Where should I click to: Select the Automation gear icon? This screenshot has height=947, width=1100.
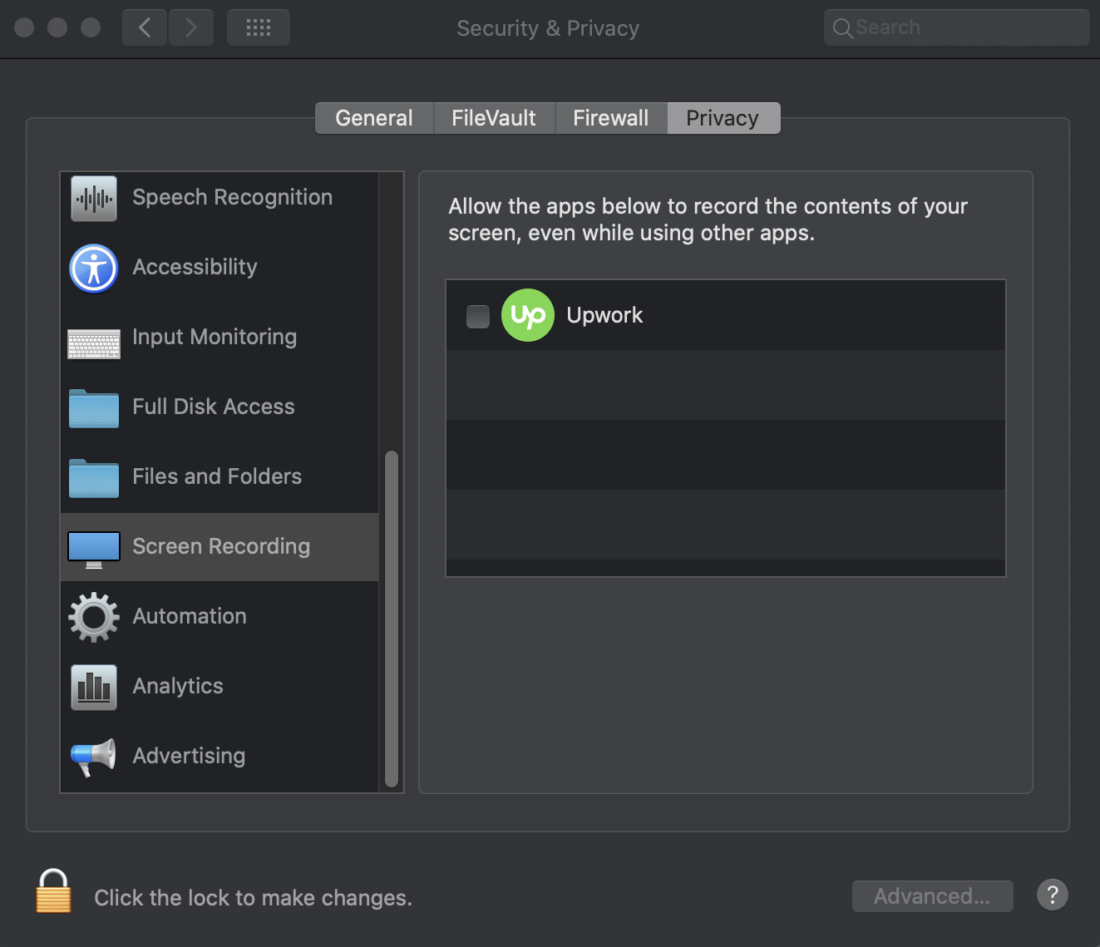93,617
